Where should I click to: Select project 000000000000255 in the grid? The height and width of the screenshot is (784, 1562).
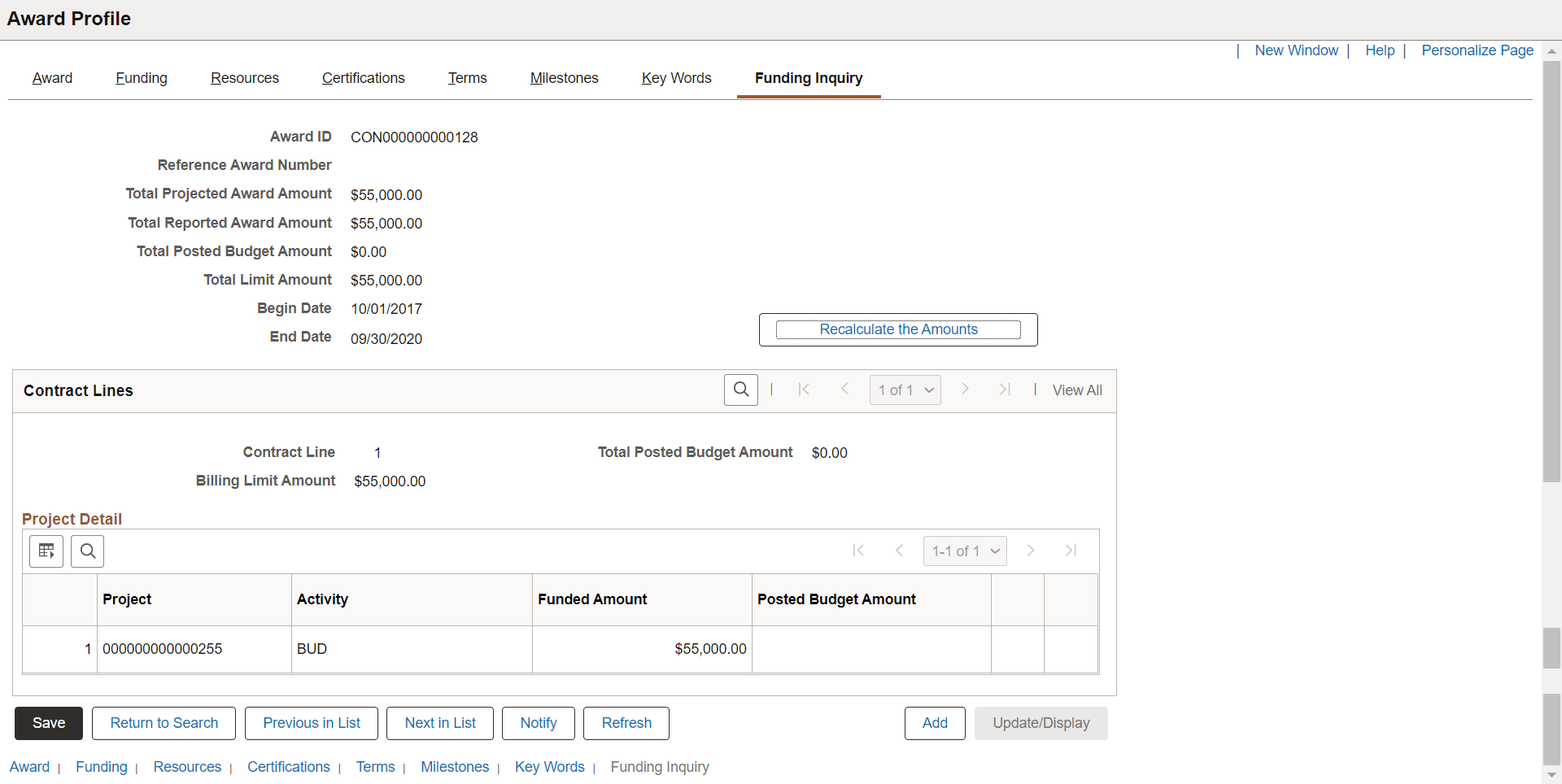tap(162, 649)
